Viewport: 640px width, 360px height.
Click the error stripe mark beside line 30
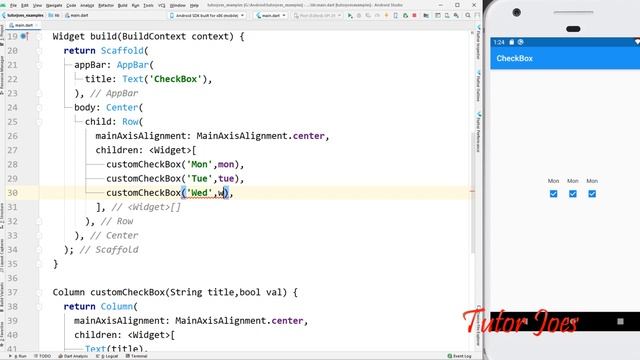pyautogui.click(x=472, y=191)
